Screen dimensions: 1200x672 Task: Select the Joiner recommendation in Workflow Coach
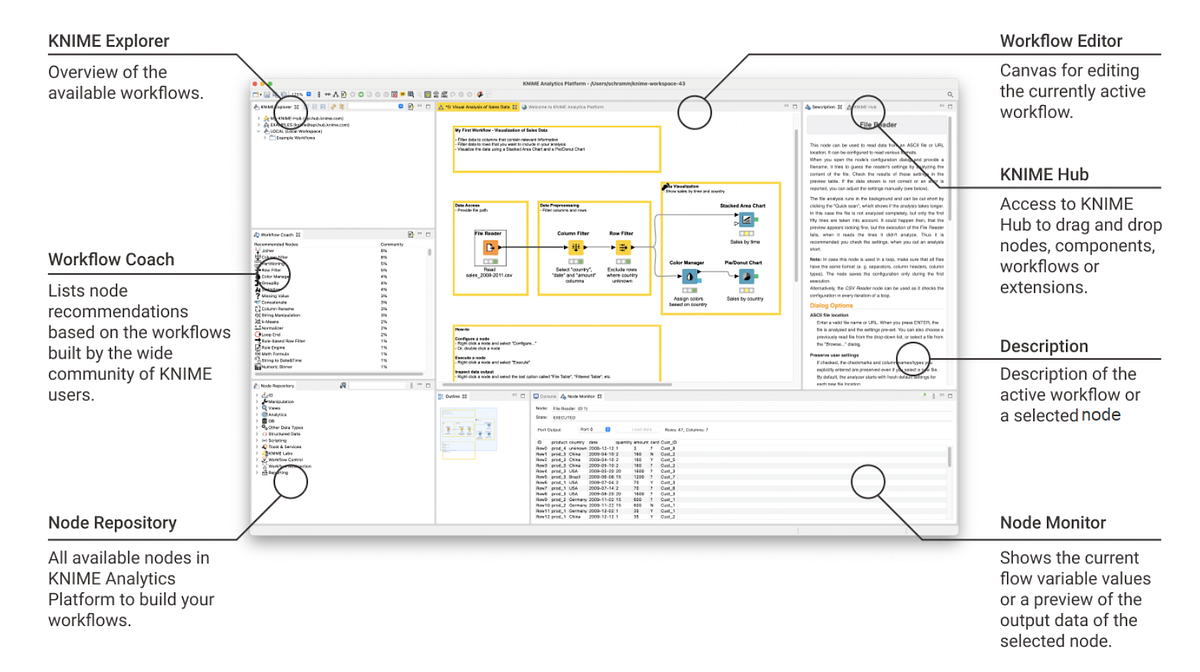[x=265, y=249]
